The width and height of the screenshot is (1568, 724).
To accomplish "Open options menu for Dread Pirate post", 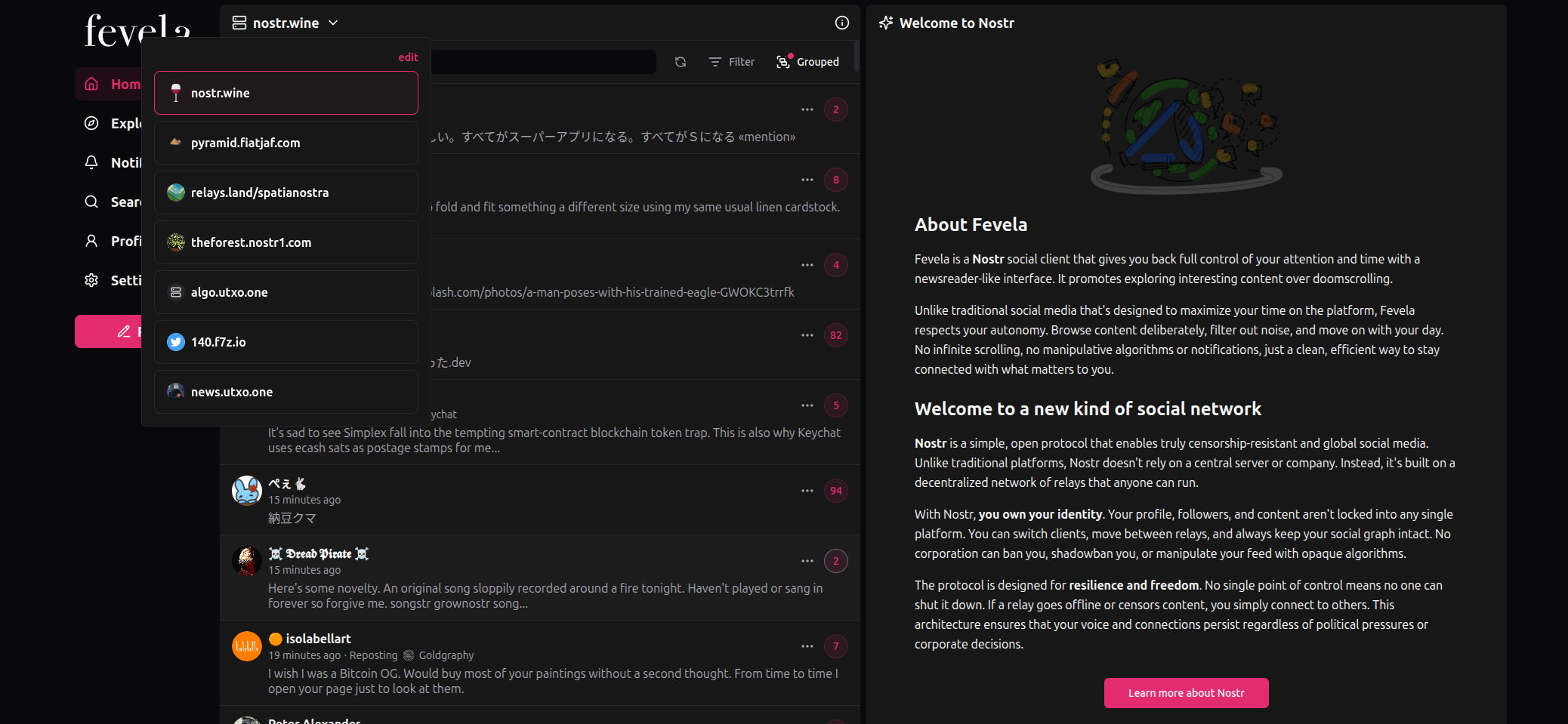I will coord(807,561).
